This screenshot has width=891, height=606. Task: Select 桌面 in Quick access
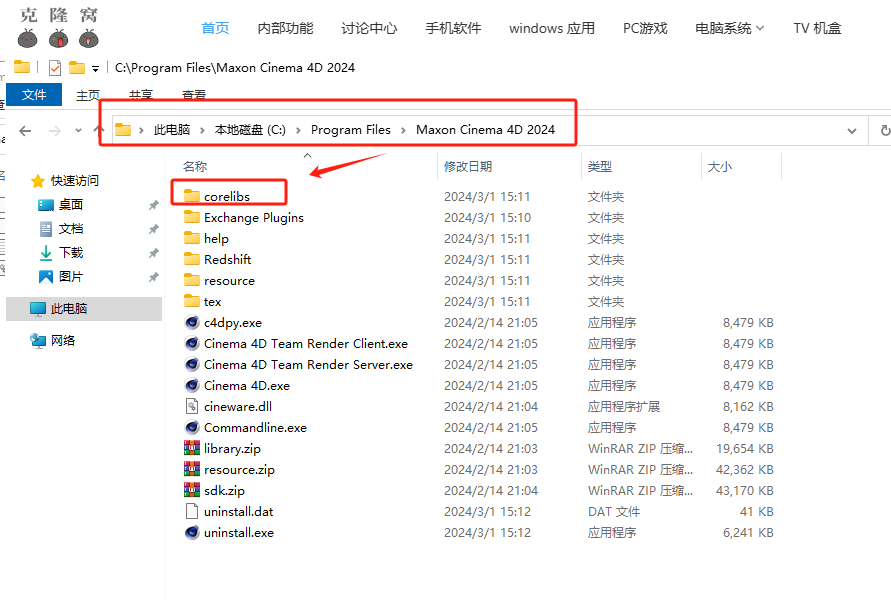click(71, 205)
